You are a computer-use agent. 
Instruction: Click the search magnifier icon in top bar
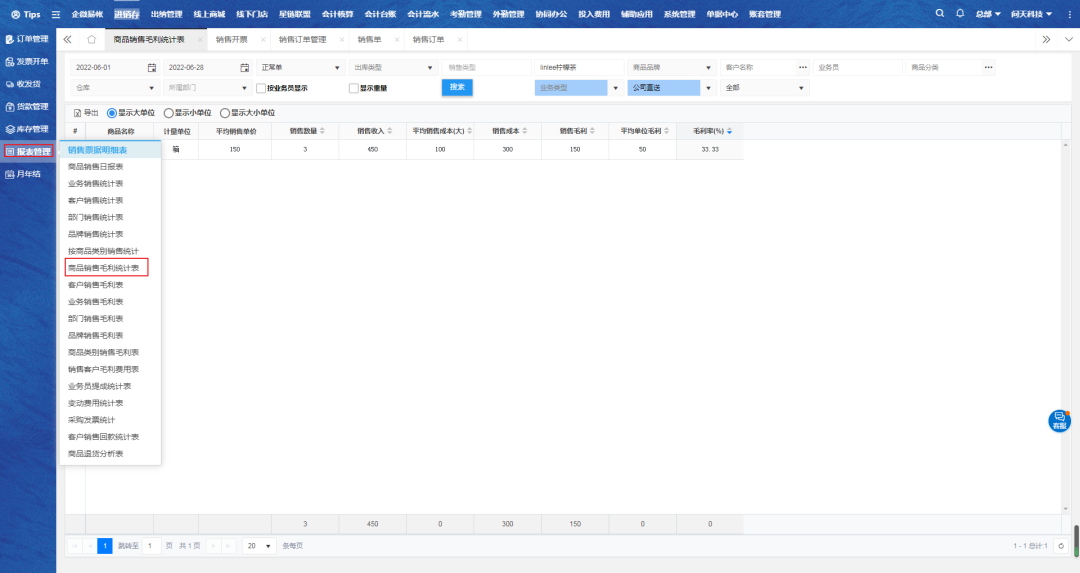[939, 14]
